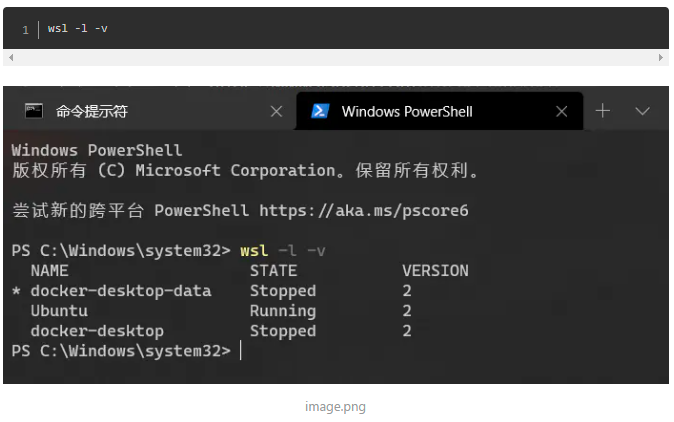Place cursor at the last PowerShell prompt
674x422 pixels.
(x=241, y=351)
